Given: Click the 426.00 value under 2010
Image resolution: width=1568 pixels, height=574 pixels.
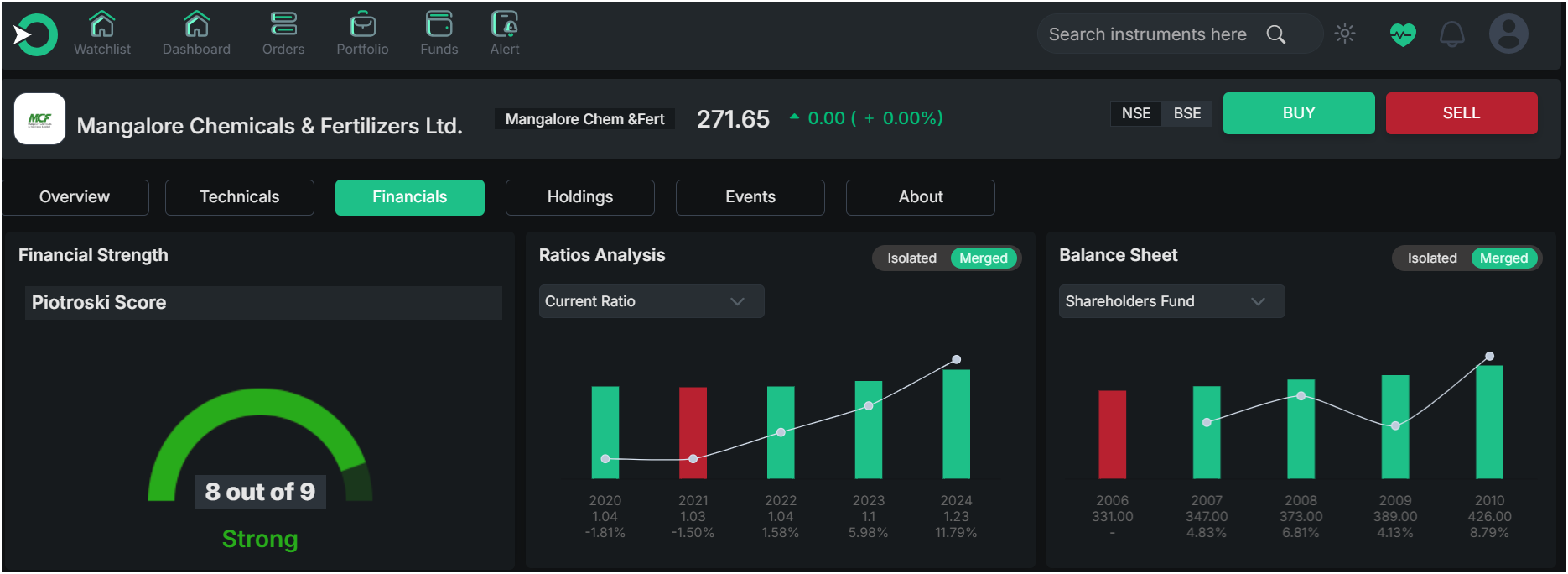Looking at the screenshot, I should click(x=1490, y=517).
